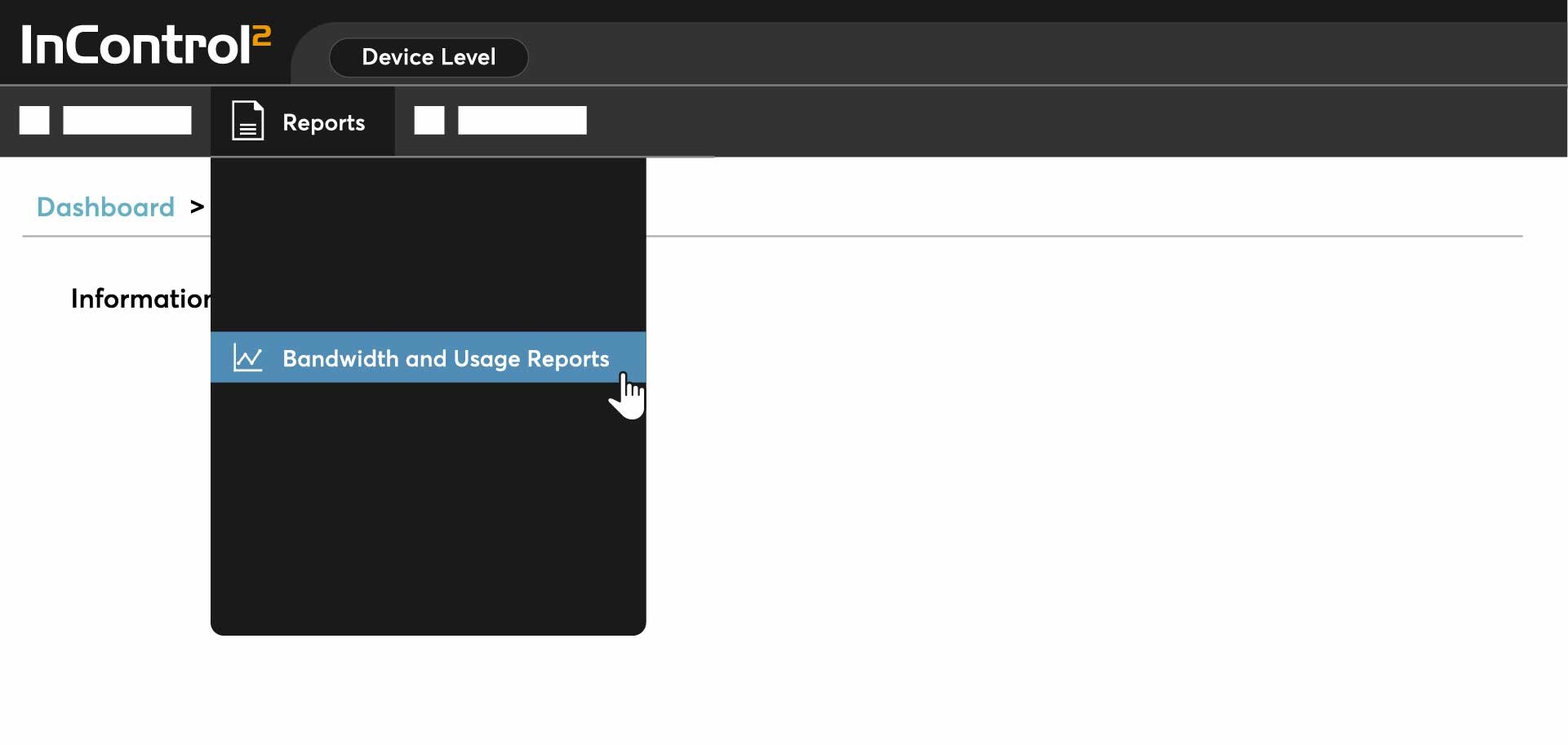Image resolution: width=1568 pixels, height=745 pixels.
Task: Click the line chart icon beside Bandwidth reports
Action: click(x=247, y=357)
